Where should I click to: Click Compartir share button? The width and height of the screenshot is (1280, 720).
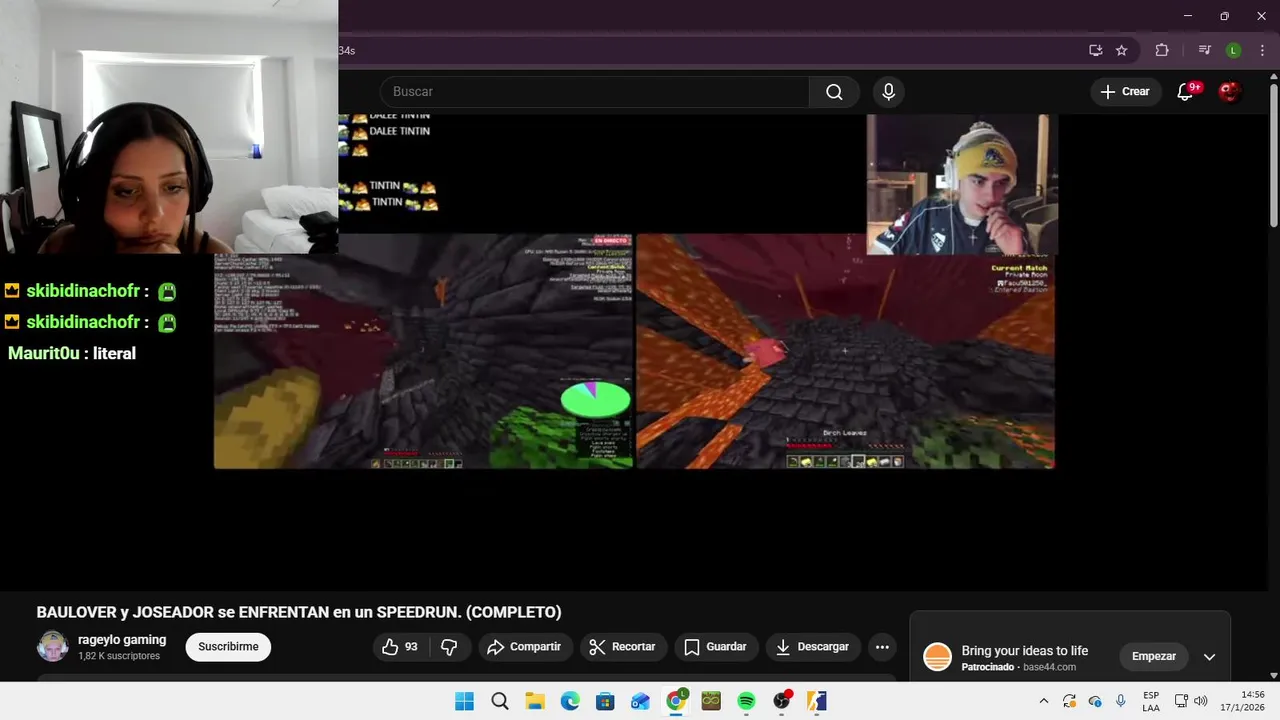[525, 647]
